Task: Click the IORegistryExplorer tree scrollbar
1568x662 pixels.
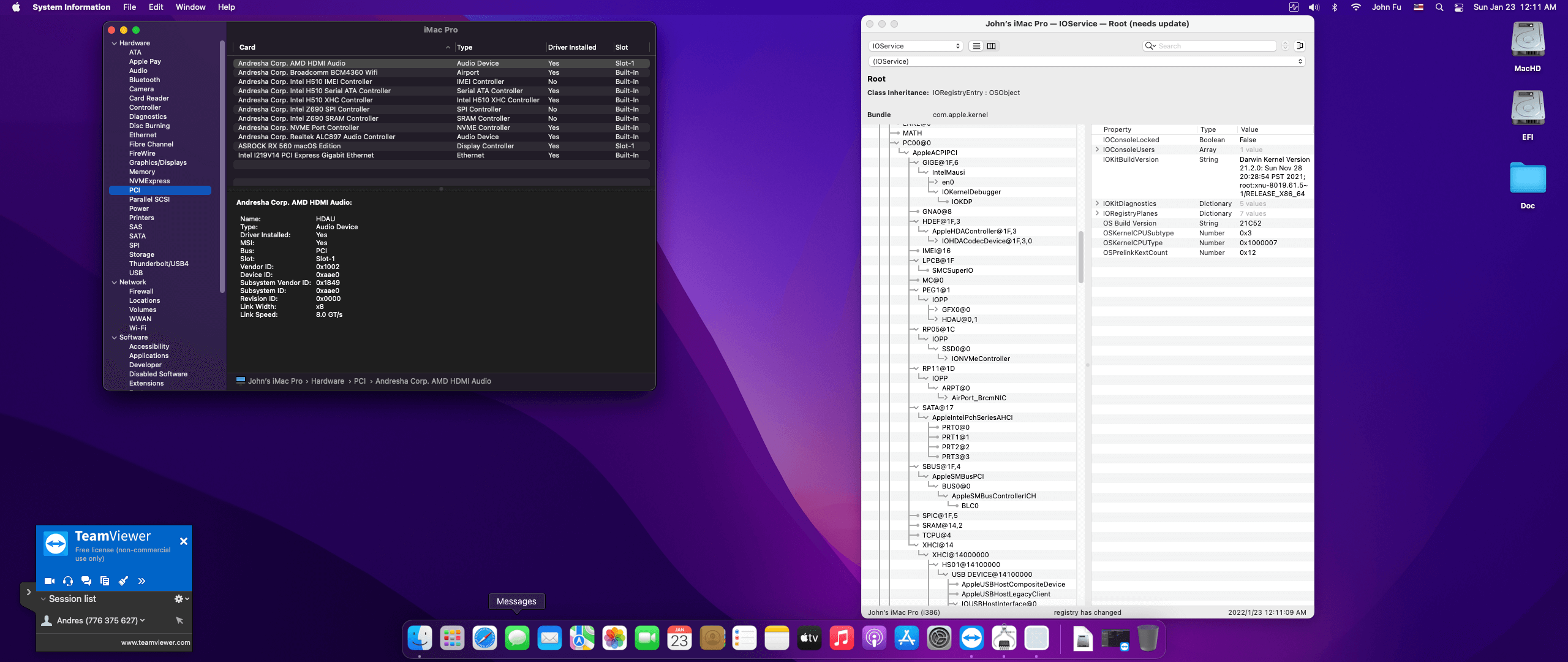Action: (x=1080, y=257)
